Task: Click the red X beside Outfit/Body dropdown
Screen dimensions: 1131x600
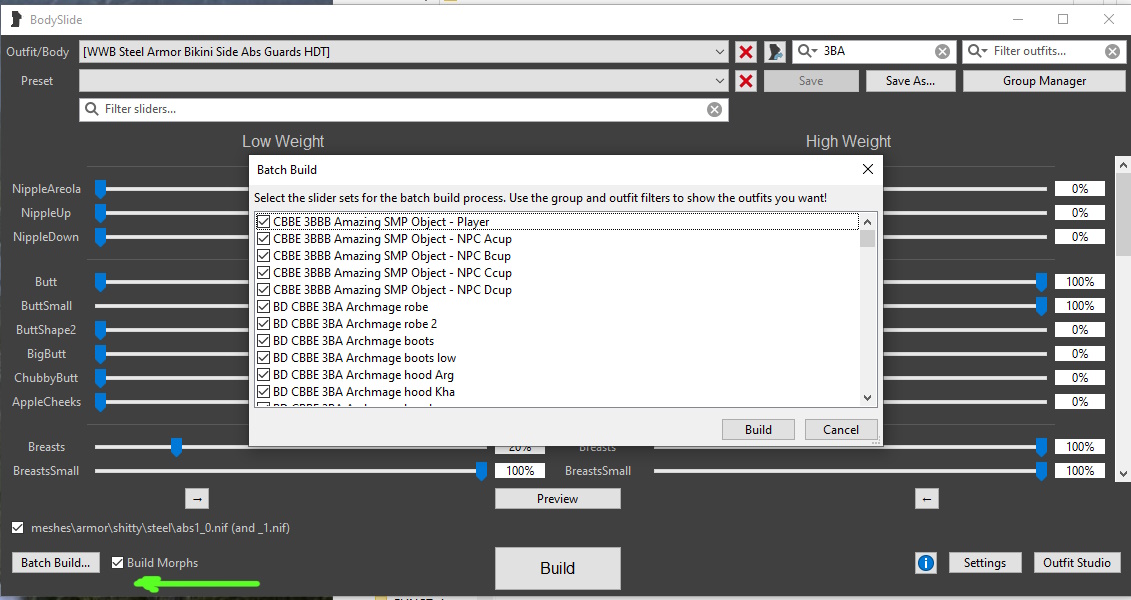Action: [745, 52]
